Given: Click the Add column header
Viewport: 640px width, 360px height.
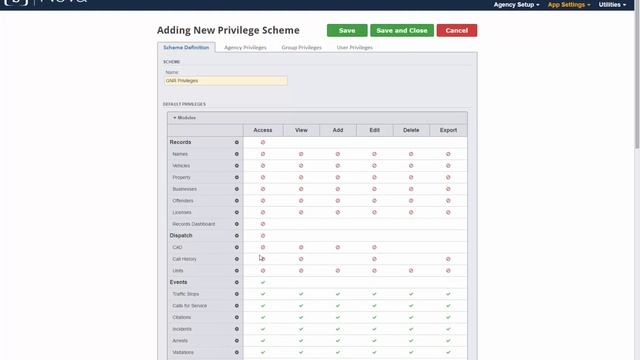Looking at the screenshot, I should tap(338, 130).
